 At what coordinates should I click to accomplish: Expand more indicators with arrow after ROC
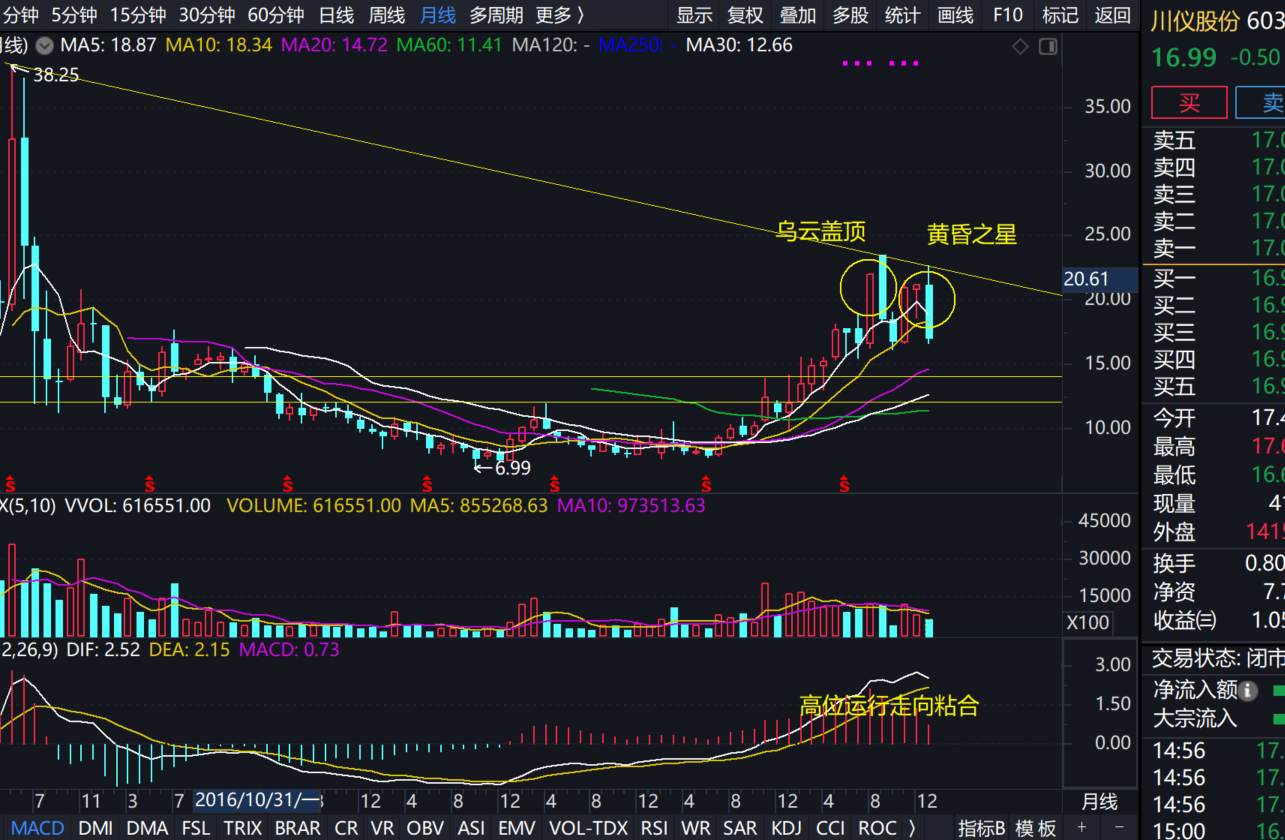[912, 828]
